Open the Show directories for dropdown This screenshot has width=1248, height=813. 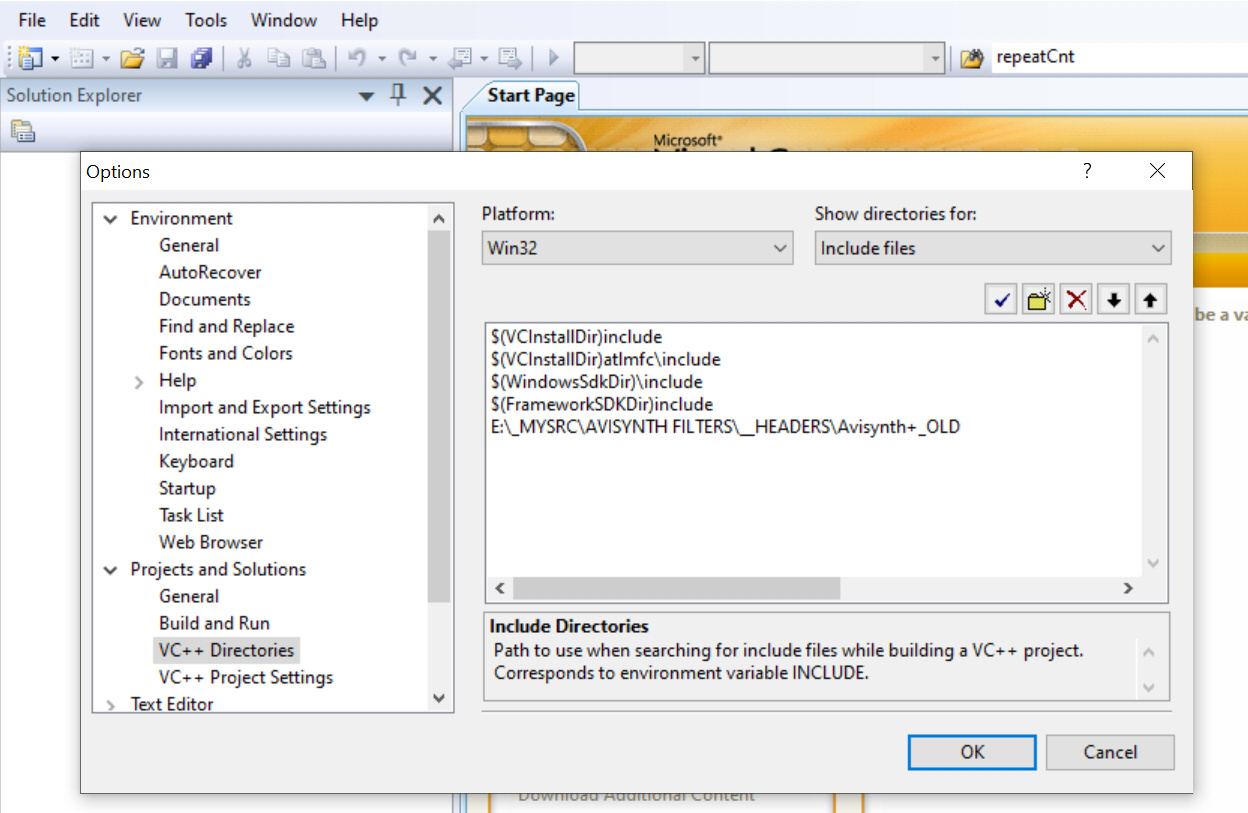point(993,248)
